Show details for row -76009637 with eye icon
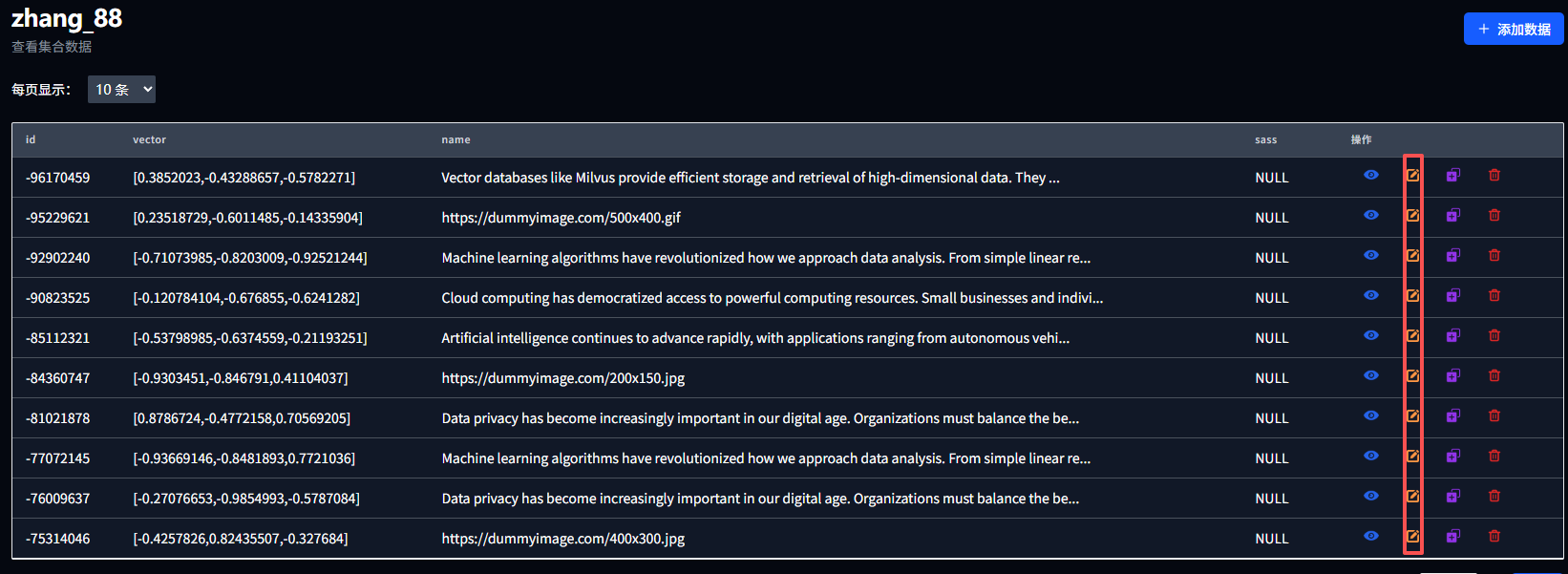The image size is (1568, 574). (x=1371, y=497)
